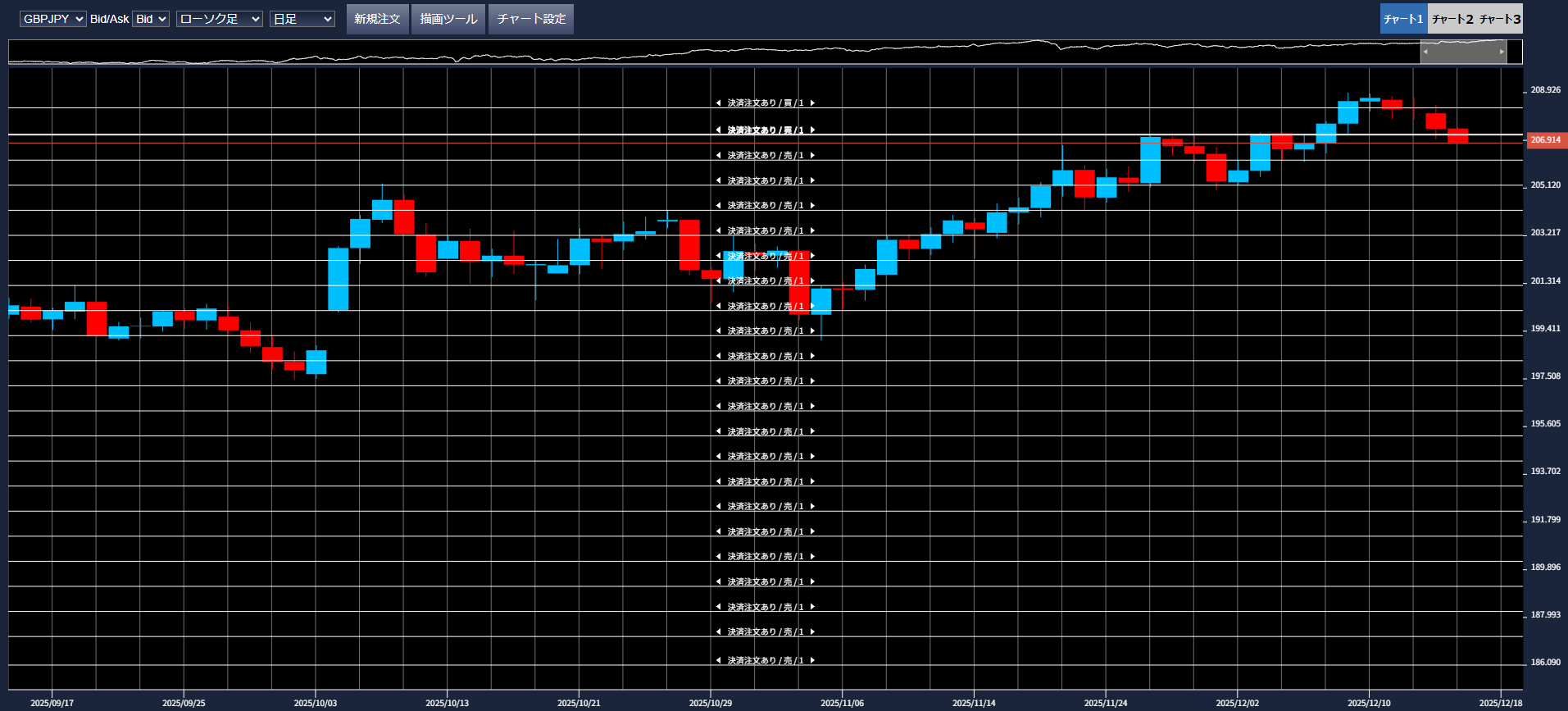Click right arrow of topmost buy order label

point(812,103)
